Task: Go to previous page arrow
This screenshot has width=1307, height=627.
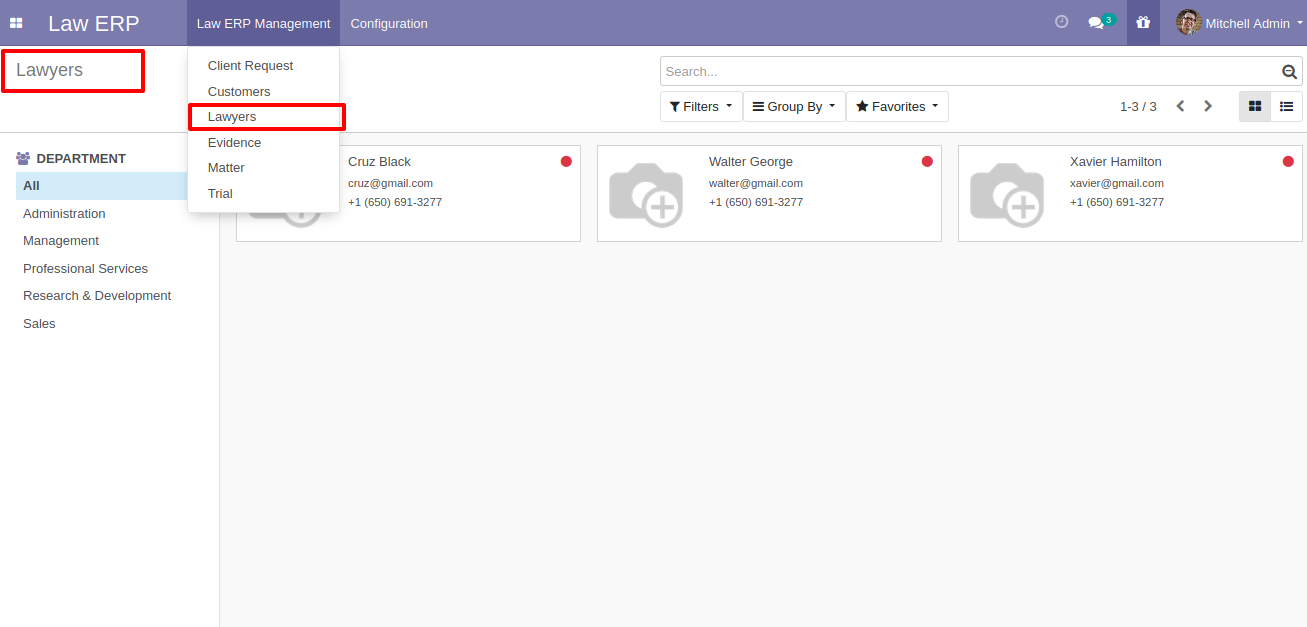Action: click(x=1180, y=106)
